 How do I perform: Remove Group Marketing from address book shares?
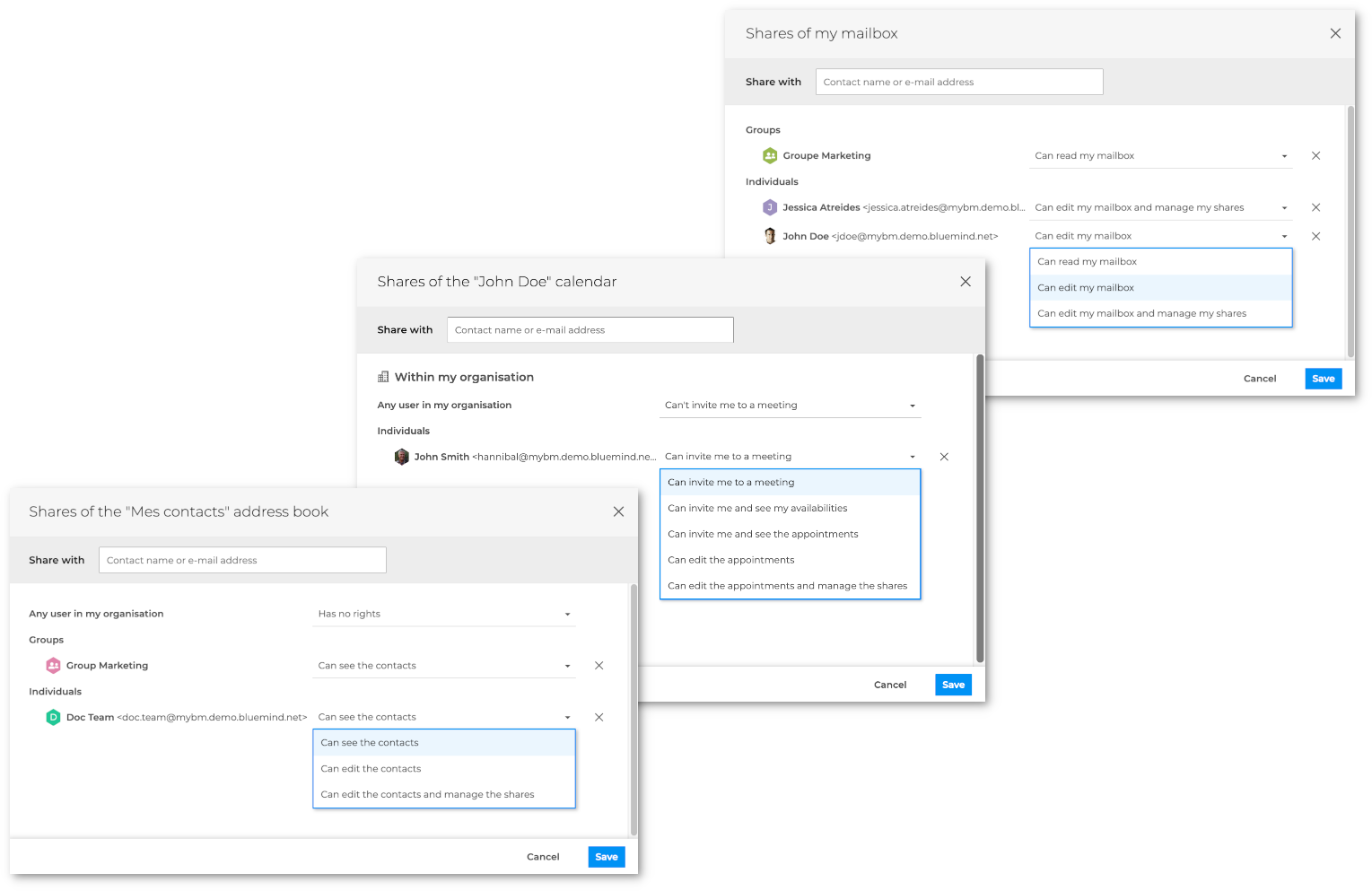(x=599, y=666)
